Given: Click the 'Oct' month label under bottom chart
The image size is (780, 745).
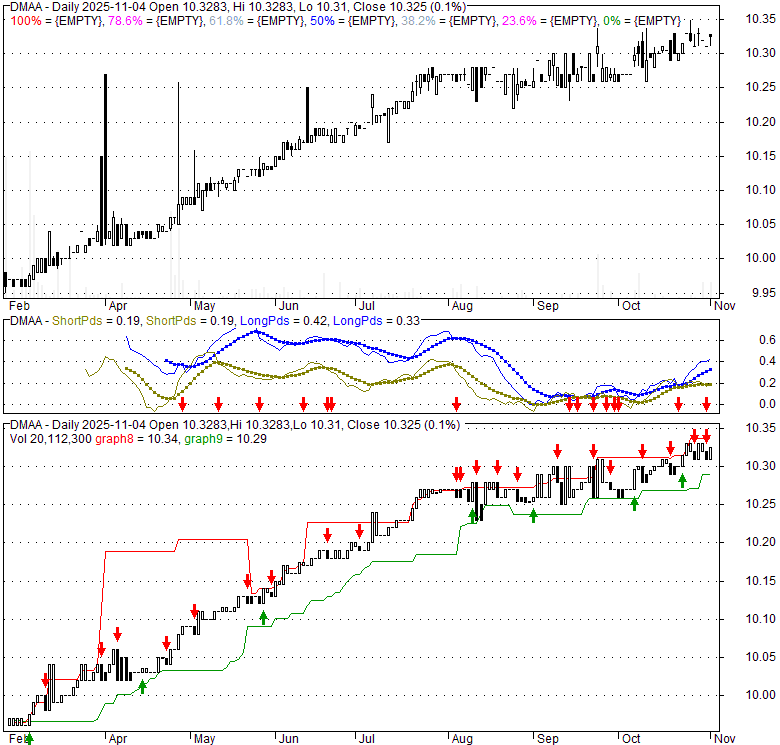Looking at the screenshot, I should coord(631,739).
